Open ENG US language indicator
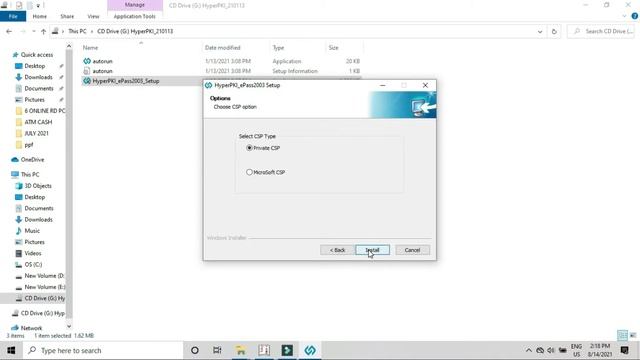Screen dimensions: 640x360 coord(576,350)
